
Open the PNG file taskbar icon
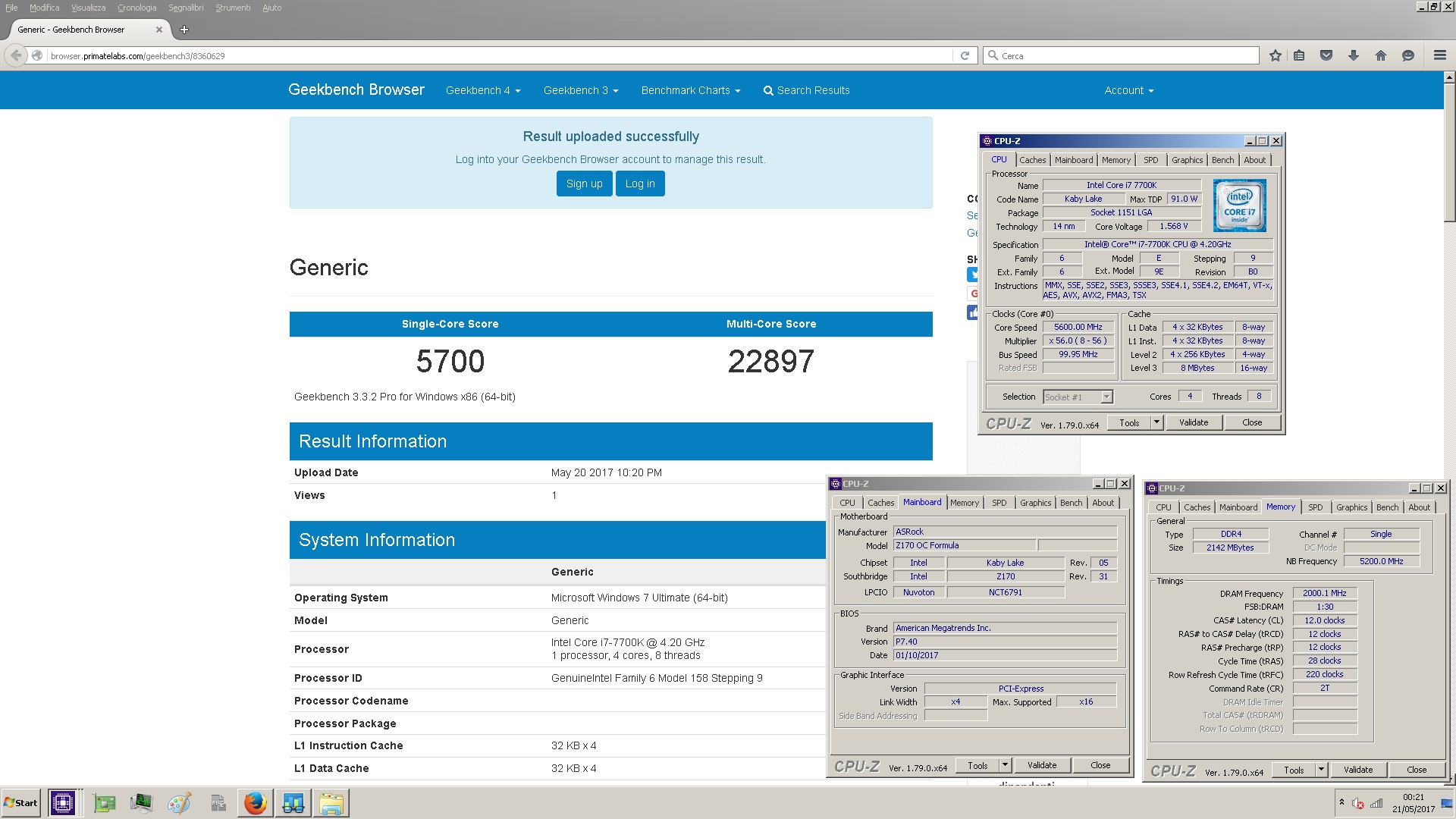(218, 803)
